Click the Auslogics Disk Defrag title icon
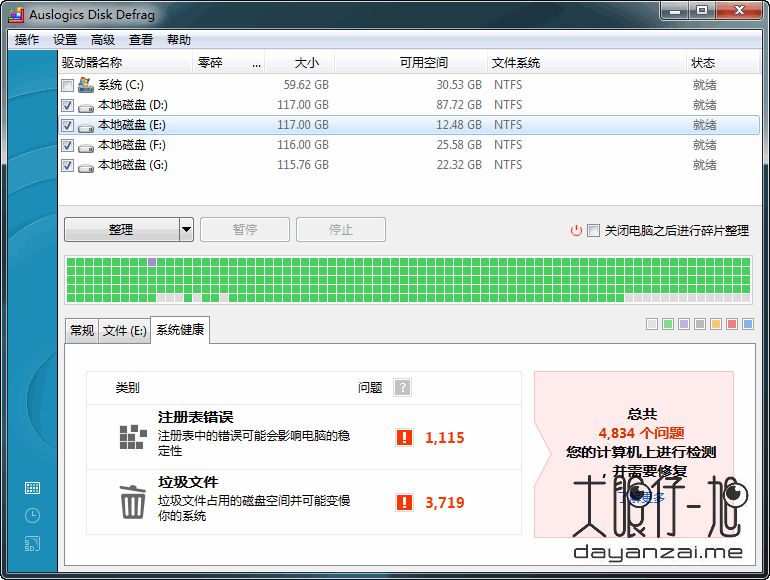The height and width of the screenshot is (580, 770). click(16, 15)
